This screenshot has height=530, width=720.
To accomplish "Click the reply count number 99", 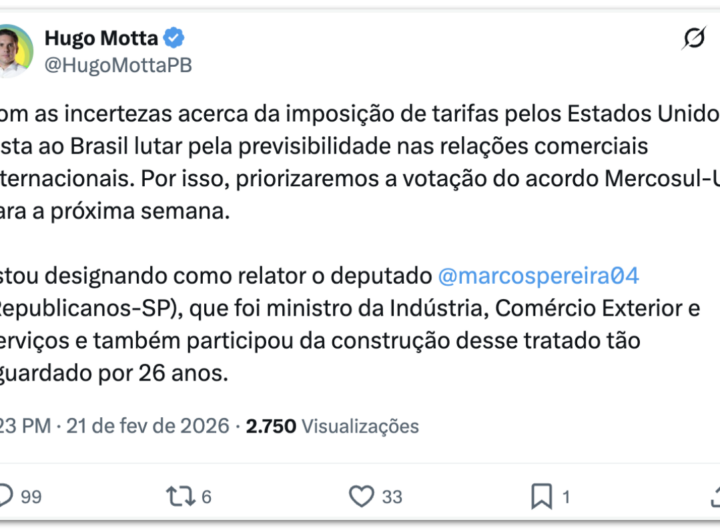I will point(31,496).
